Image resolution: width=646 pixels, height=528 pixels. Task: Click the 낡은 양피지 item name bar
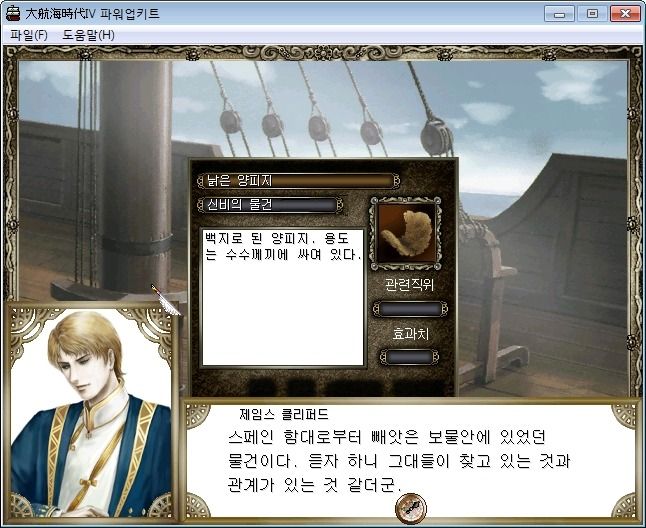pos(299,181)
